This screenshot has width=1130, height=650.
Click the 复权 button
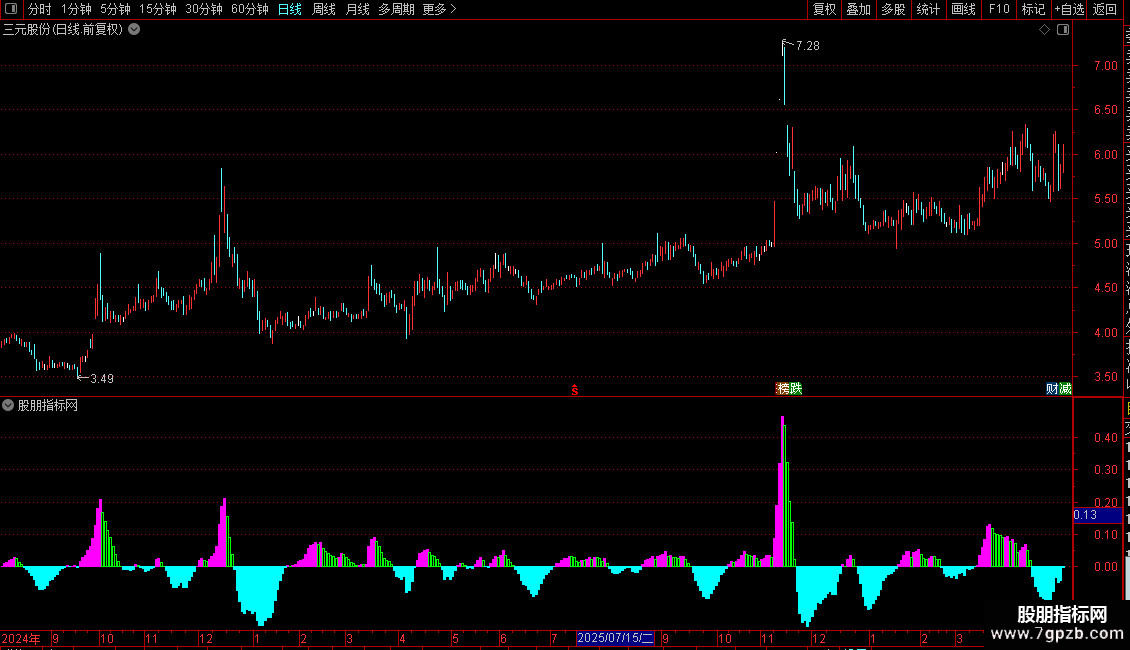(x=824, y=9)
